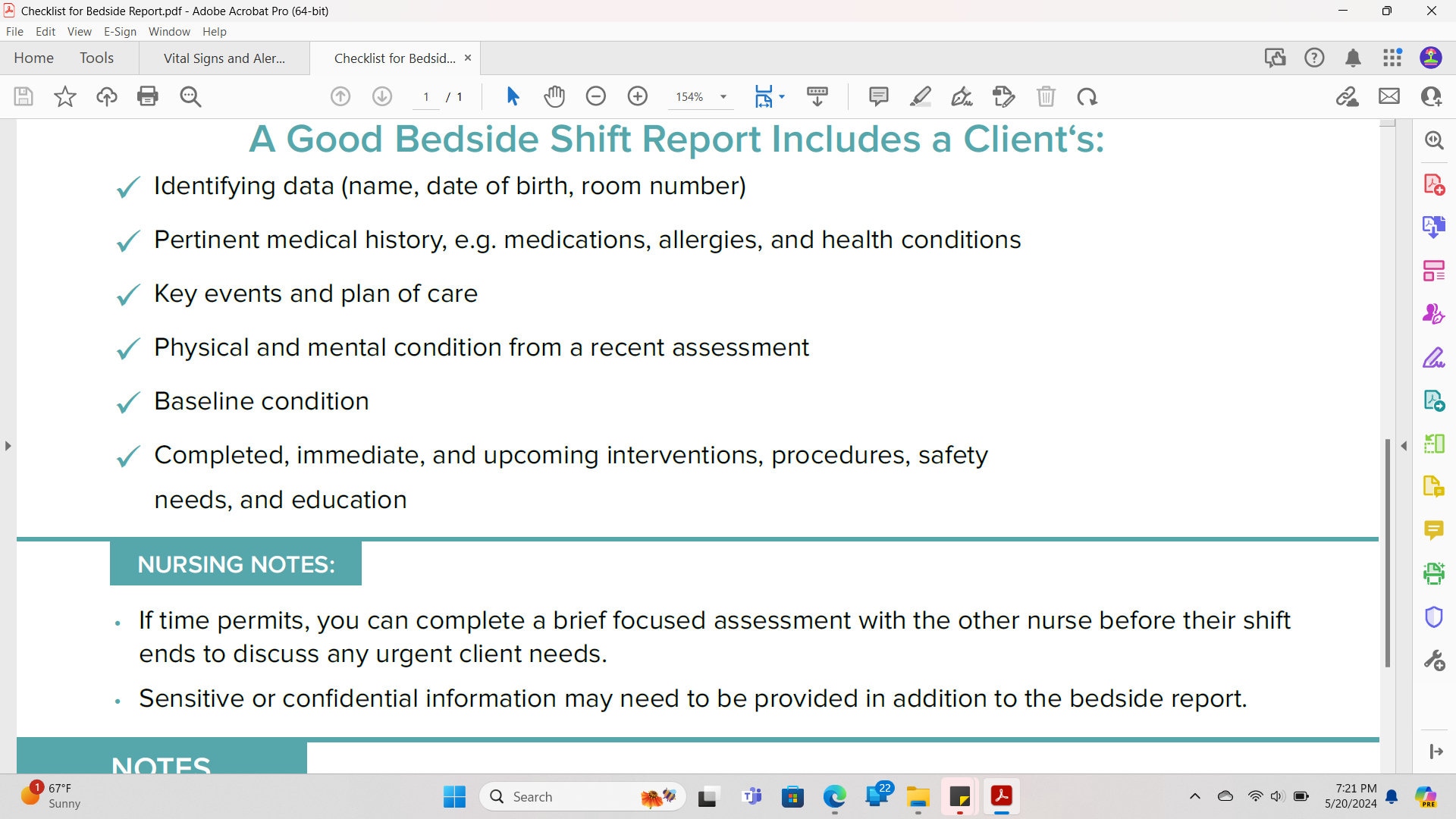Select the Highlight text tool

(921, 96)
